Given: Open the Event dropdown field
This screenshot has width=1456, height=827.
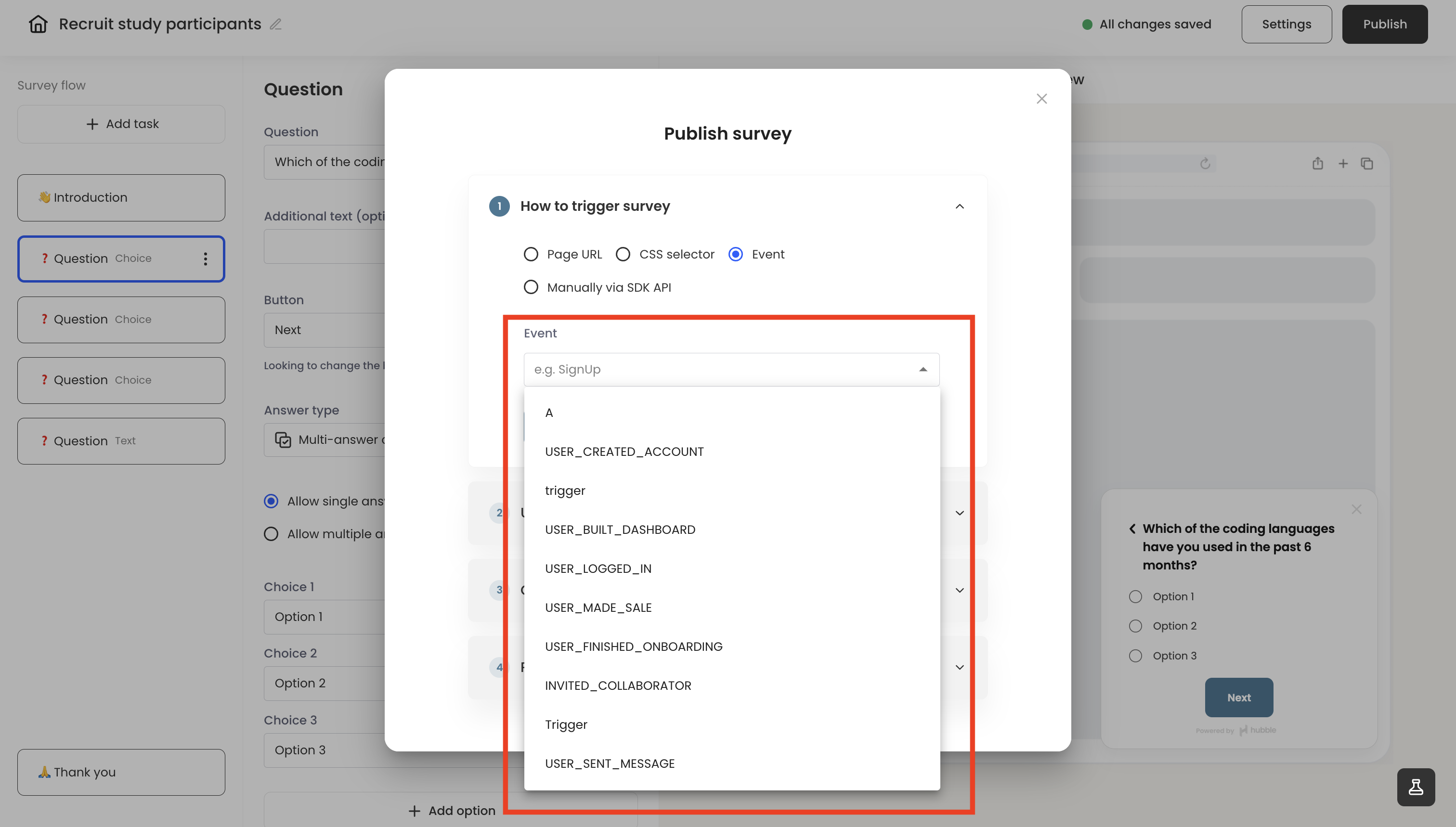Looking at the screenshot, I should pyautogui.click(x=730, y=369).
